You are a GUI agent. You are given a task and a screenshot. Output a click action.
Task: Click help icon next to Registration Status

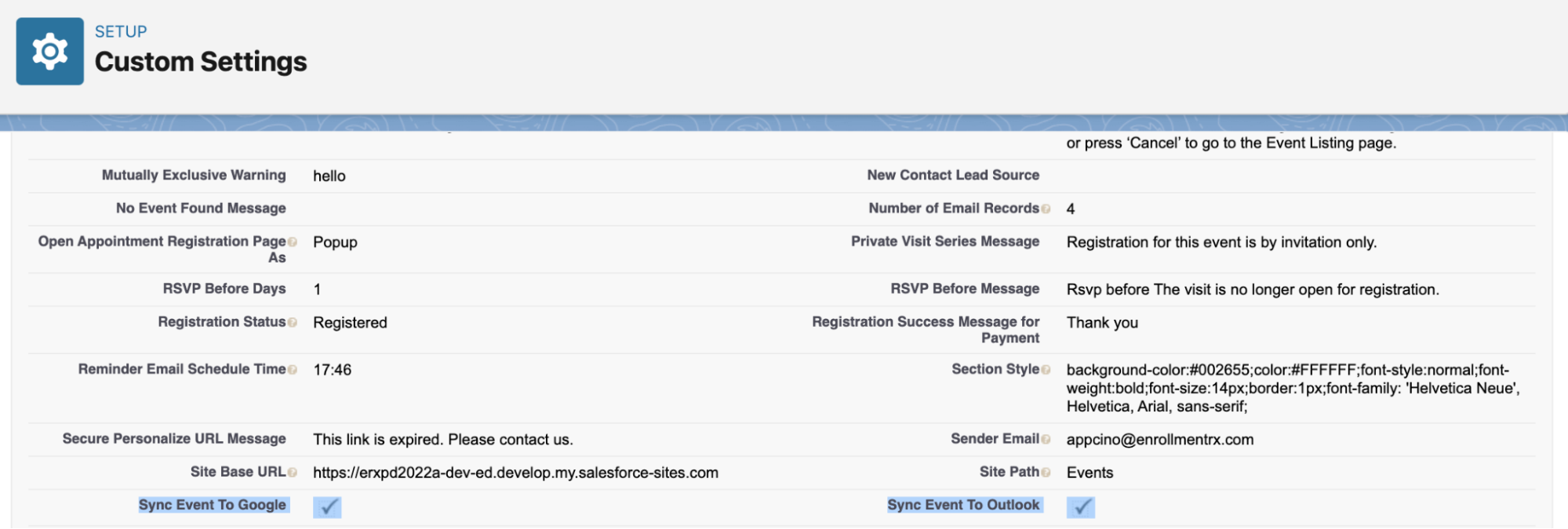tap(293, 323)
